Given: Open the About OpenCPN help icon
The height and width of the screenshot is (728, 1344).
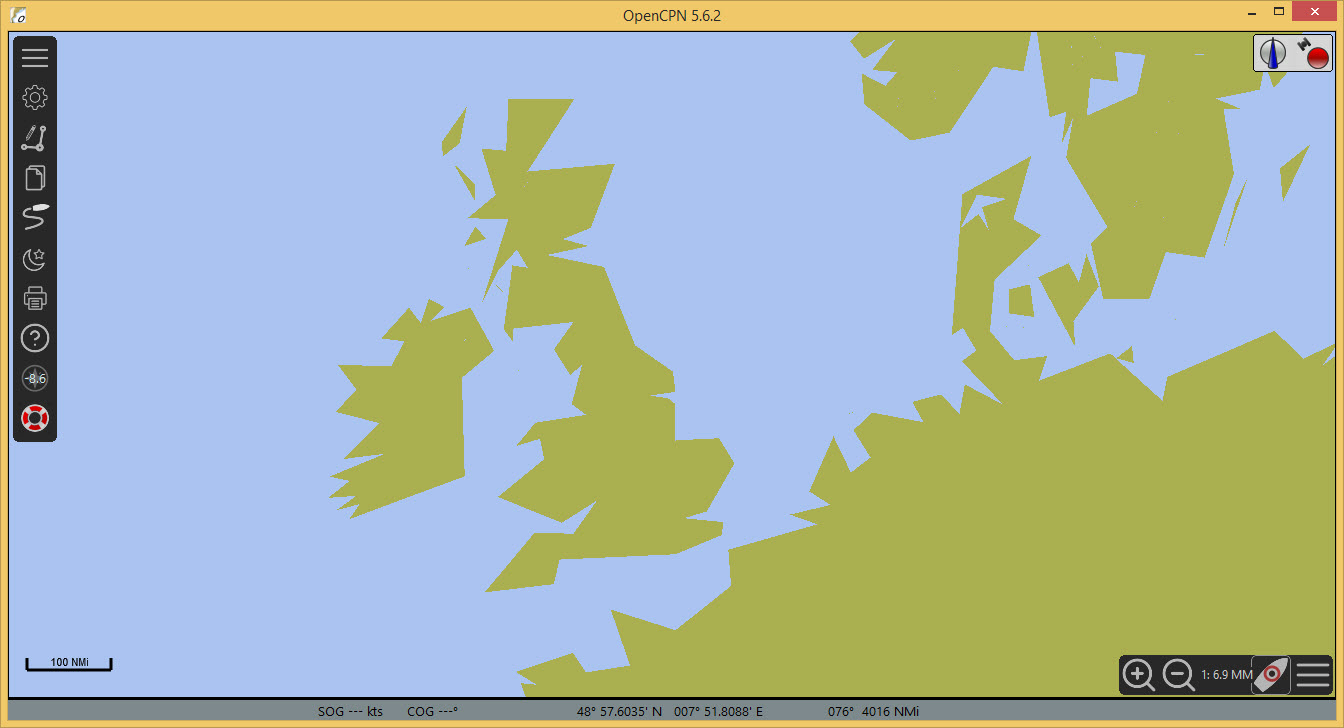Looking at the screenshot, I should [35, 338].
